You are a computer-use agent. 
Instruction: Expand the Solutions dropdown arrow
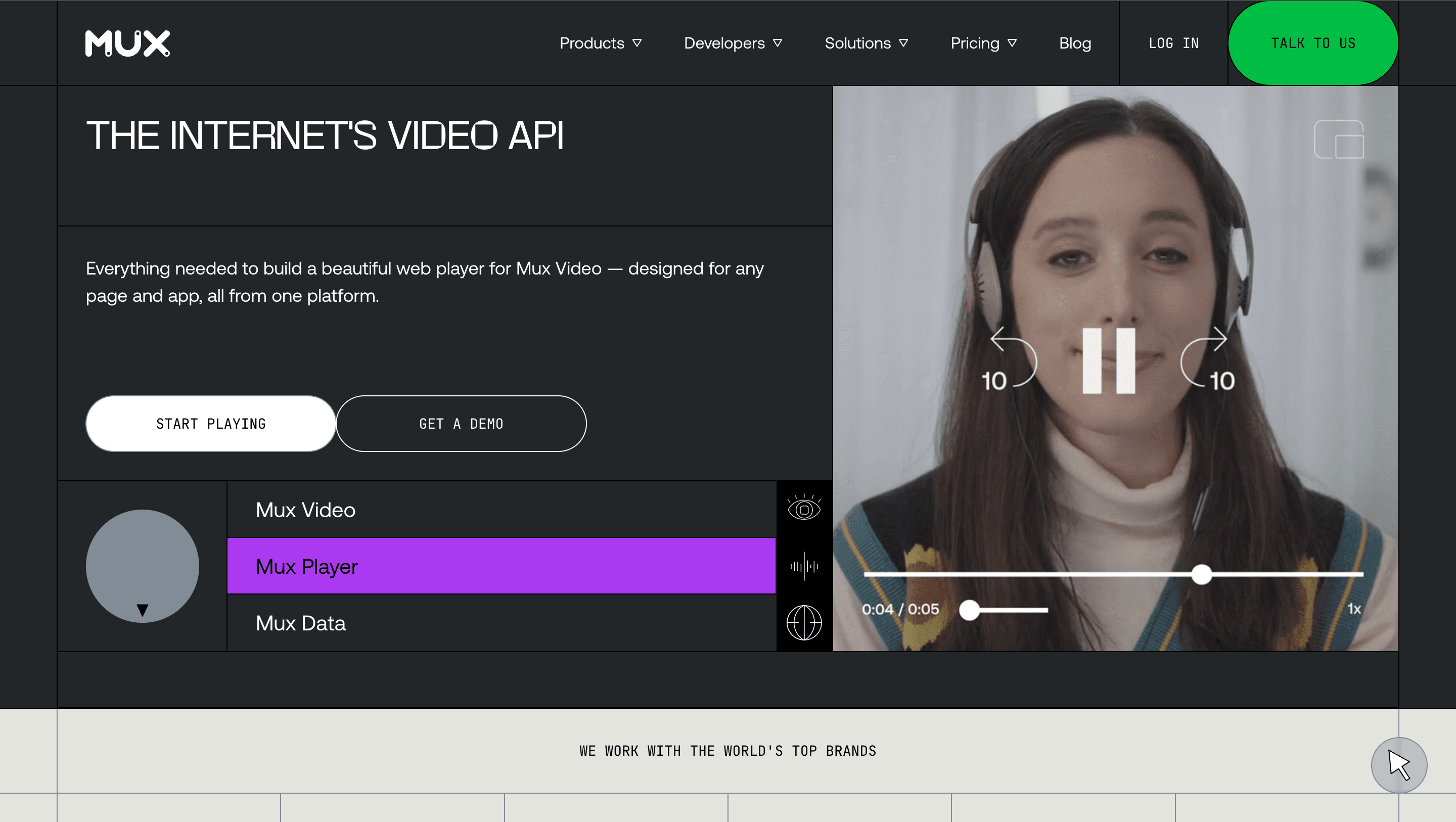pos(903,43)
